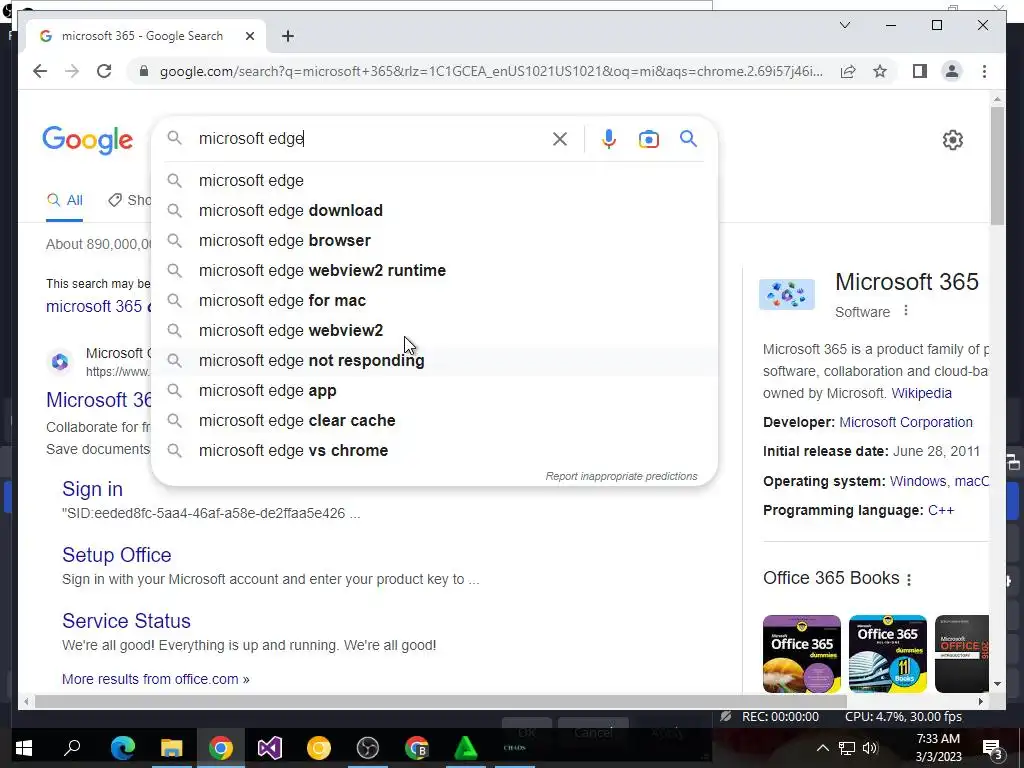Open Windows Start menu
Image resolution: width=1024 pixels, height=768 pixels.
(x=24, y=748)
